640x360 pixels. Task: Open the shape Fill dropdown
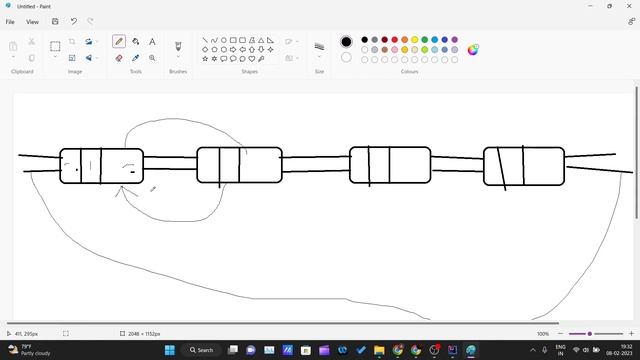[x=297, y=58]
